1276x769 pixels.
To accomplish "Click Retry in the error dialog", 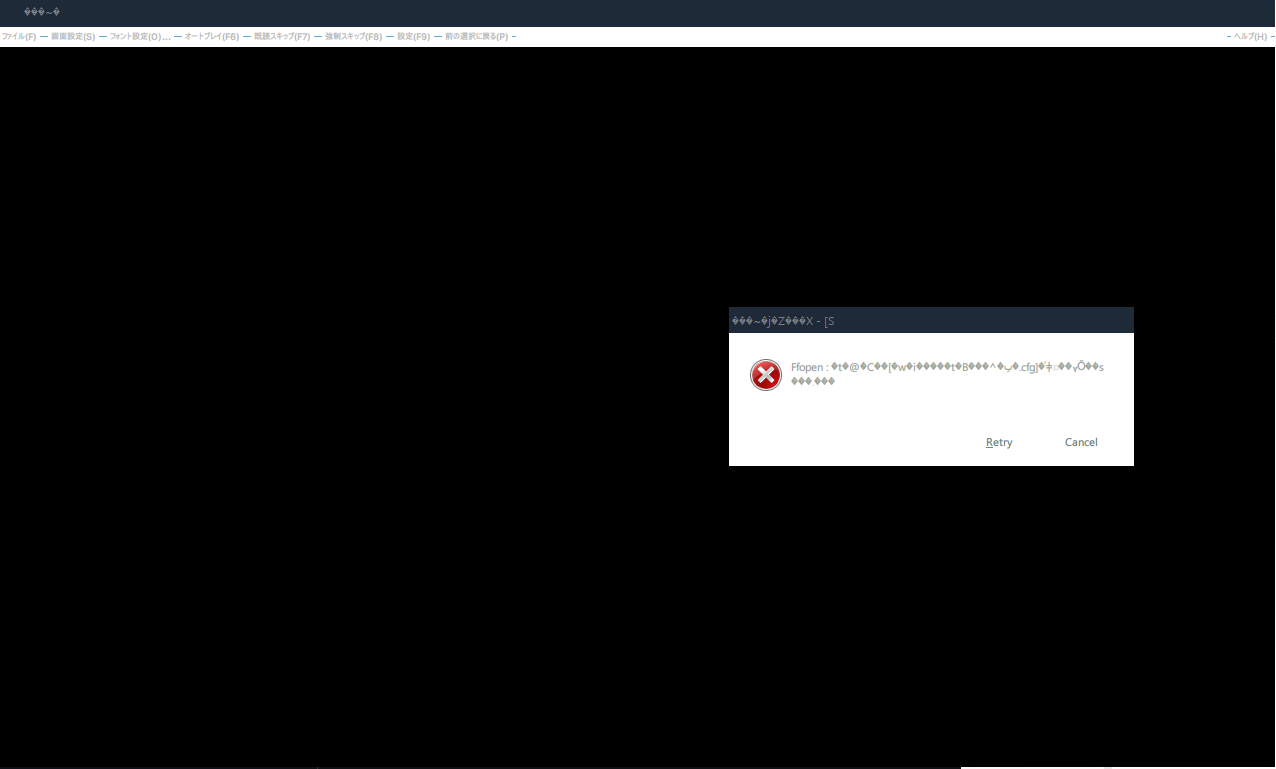I will [997, 442].
